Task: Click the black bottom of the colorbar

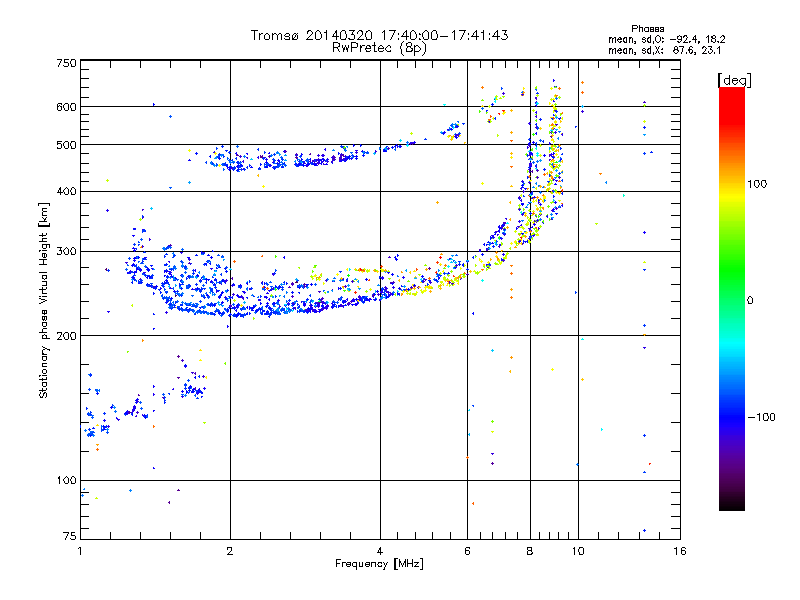Action: pyautogui.click(x=732, y=503)
